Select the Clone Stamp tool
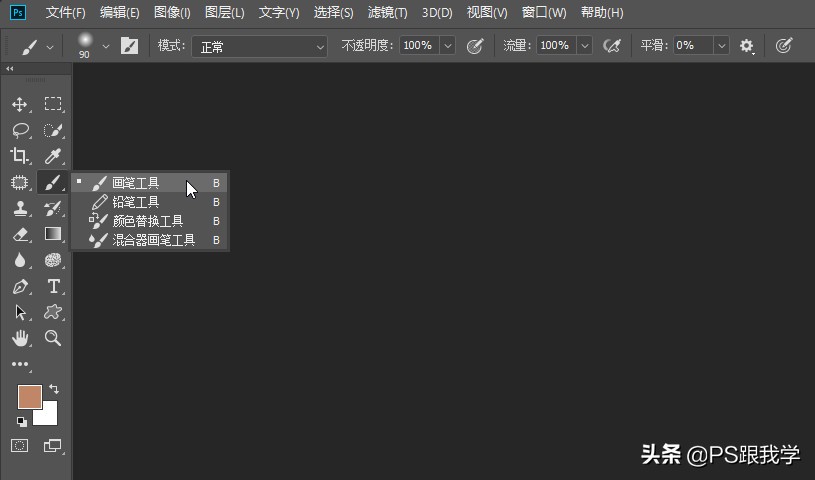 20,209
